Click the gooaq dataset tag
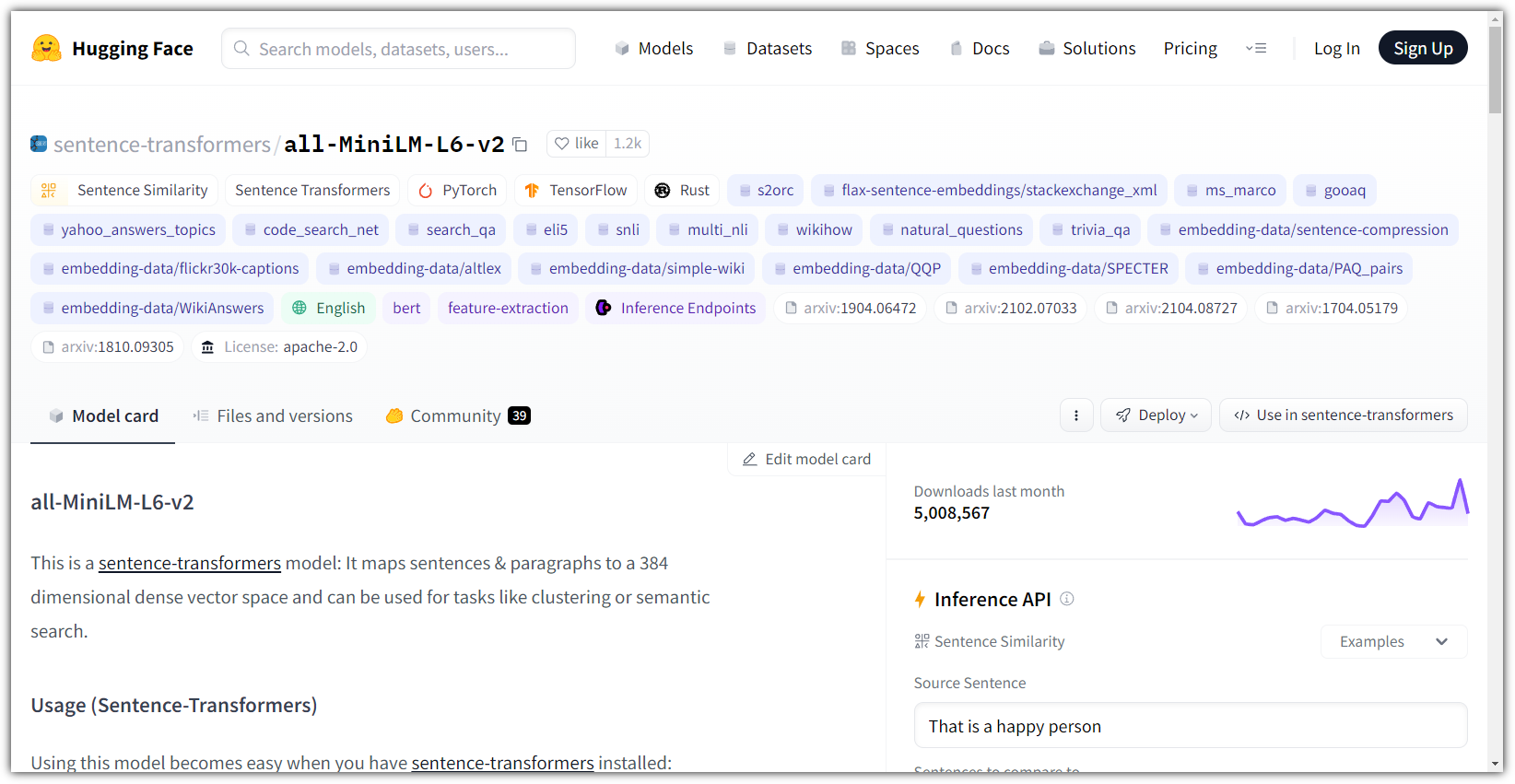Screen dimensions: 1515x784 pyautogui.click(x=1335, y=191)
